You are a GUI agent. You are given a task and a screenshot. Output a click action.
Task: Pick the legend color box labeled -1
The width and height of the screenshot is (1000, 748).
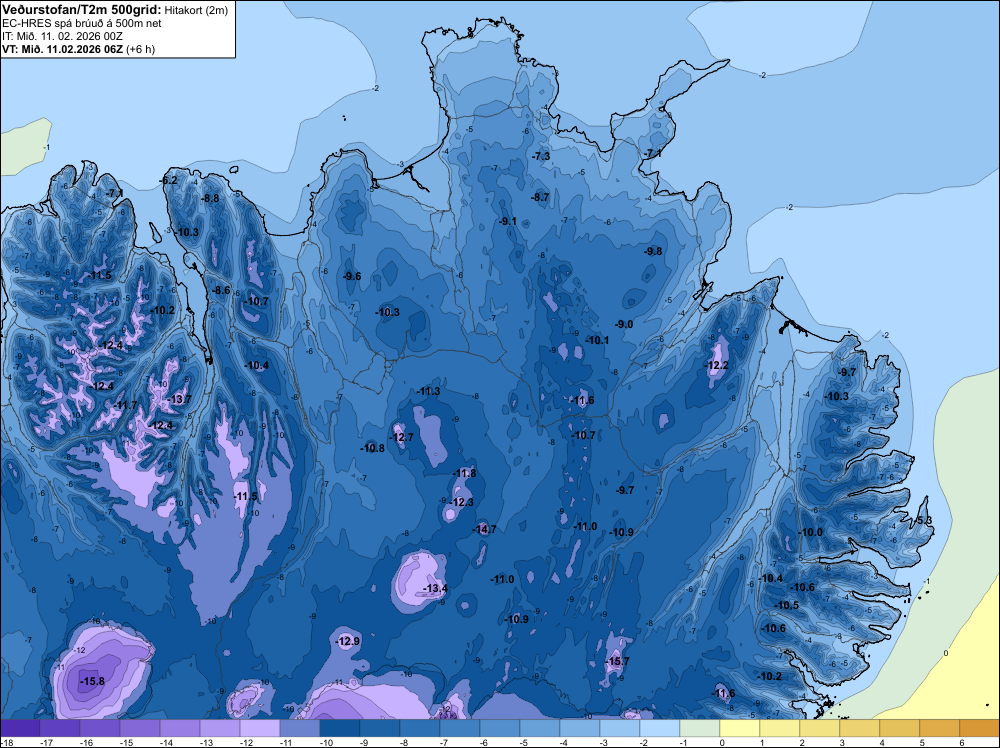click(x=700, y=728)
